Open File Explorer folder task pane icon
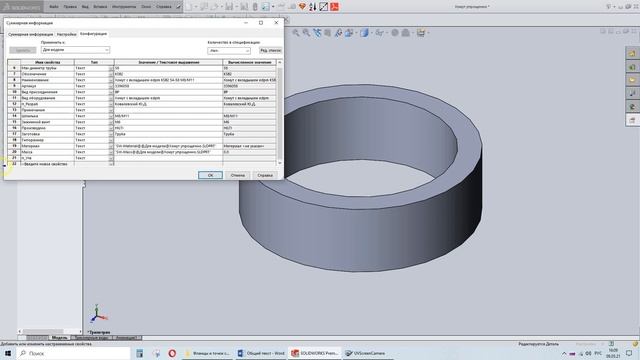 click(x=632, y=80)
